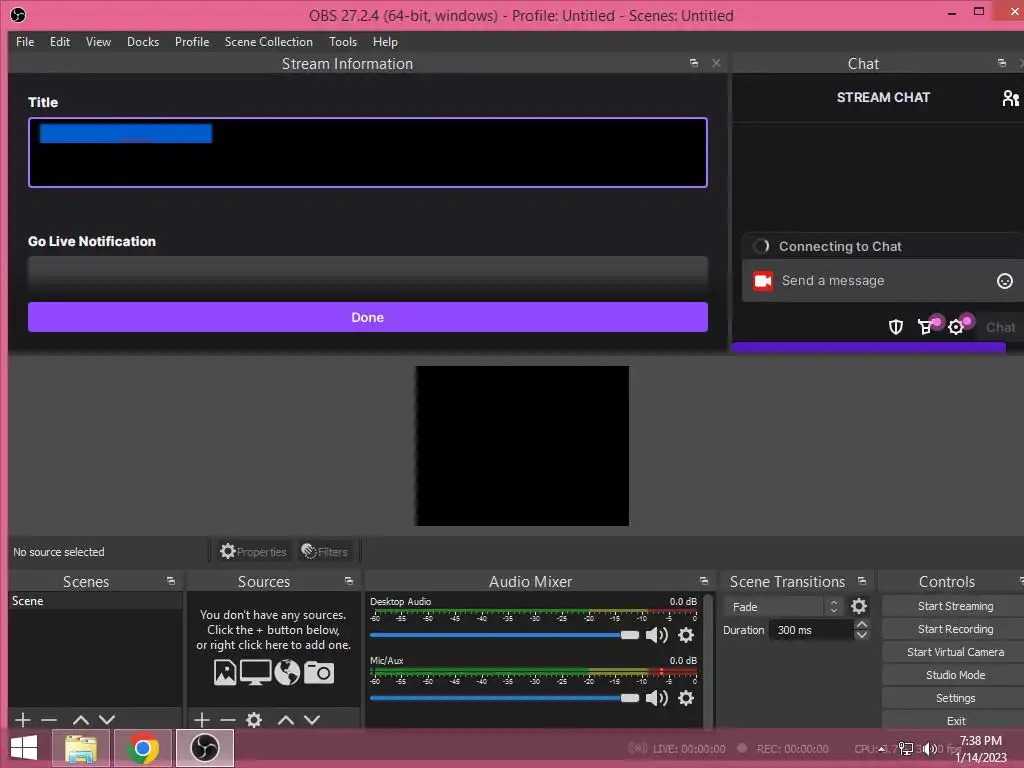Float the Scenes dock
Viewport: 1024px width, 768px height.
(171, 581)
